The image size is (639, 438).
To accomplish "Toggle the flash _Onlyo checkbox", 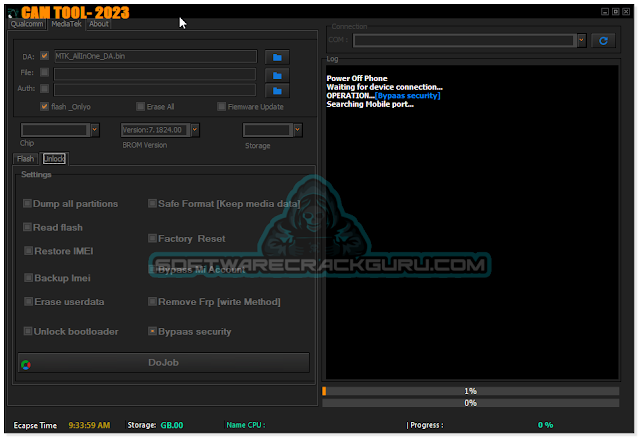I will pyautogui.click(x=44, y=106).
